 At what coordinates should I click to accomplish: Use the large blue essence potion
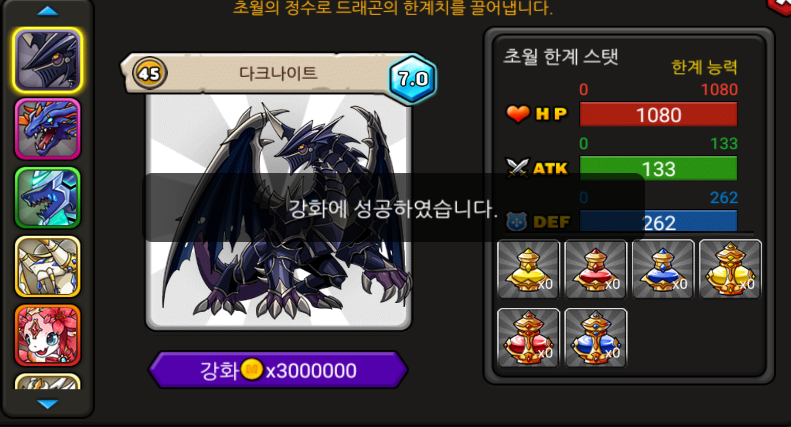point(596,338)
